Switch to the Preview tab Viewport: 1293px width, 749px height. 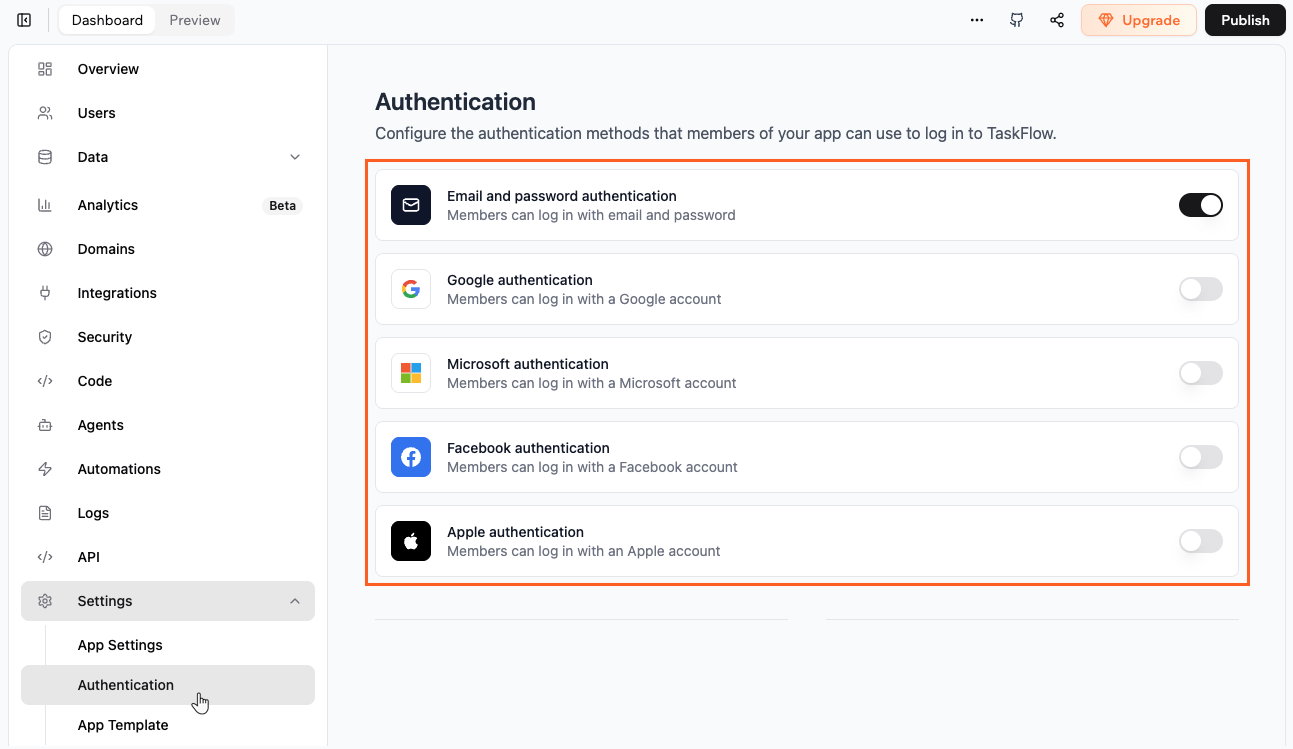tap(194, 19)
